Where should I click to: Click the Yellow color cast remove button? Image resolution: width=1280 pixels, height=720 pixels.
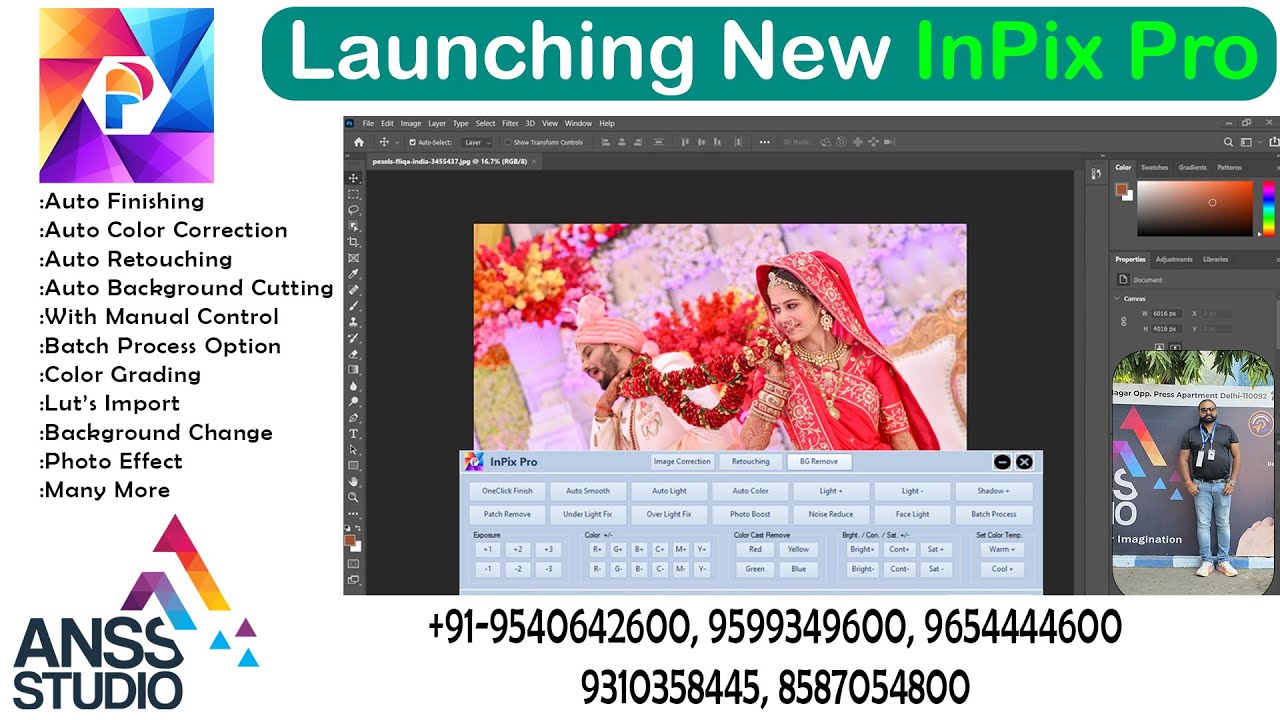point(798,549)
